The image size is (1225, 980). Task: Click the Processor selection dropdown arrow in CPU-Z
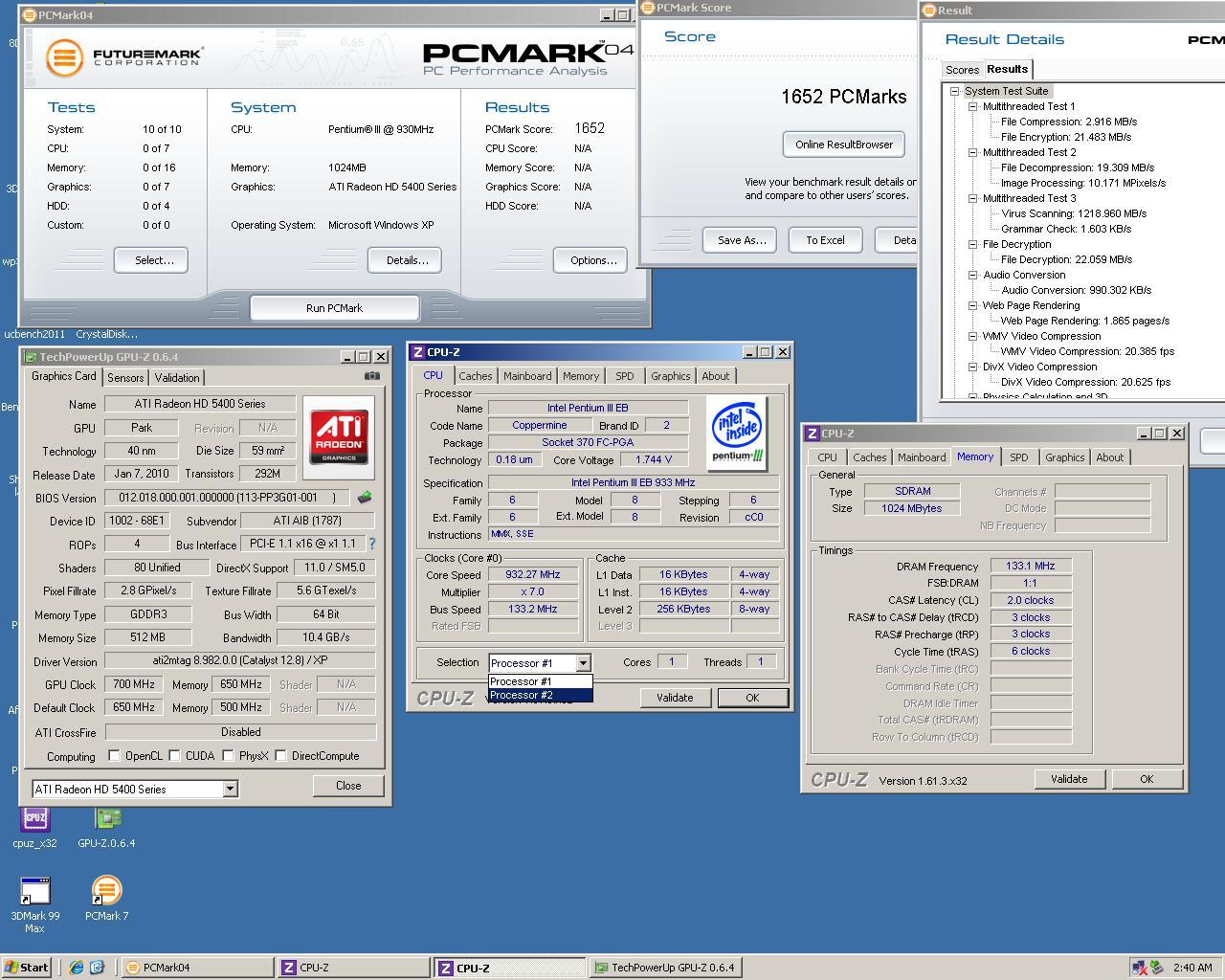[583, 662]
